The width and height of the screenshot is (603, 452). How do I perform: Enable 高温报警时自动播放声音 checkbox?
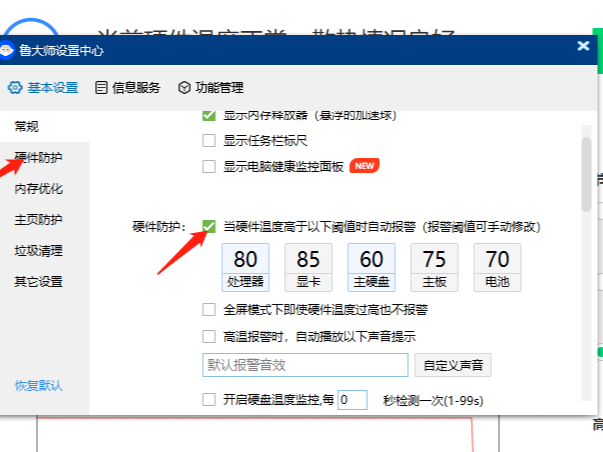point(209,336)
